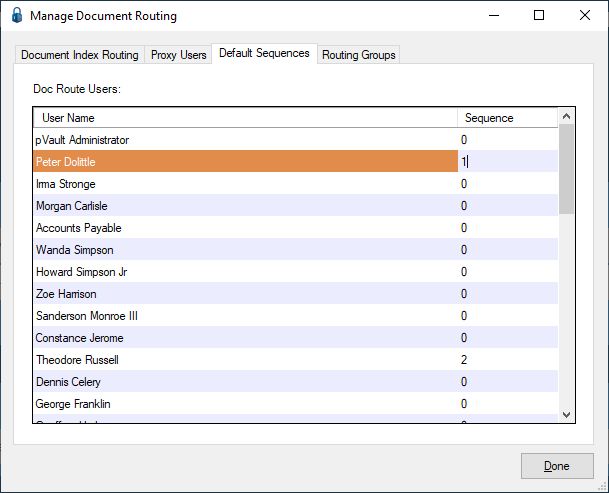
Task: Click sequence value 2 for Theodore Russell
Action: click(464, 360)
